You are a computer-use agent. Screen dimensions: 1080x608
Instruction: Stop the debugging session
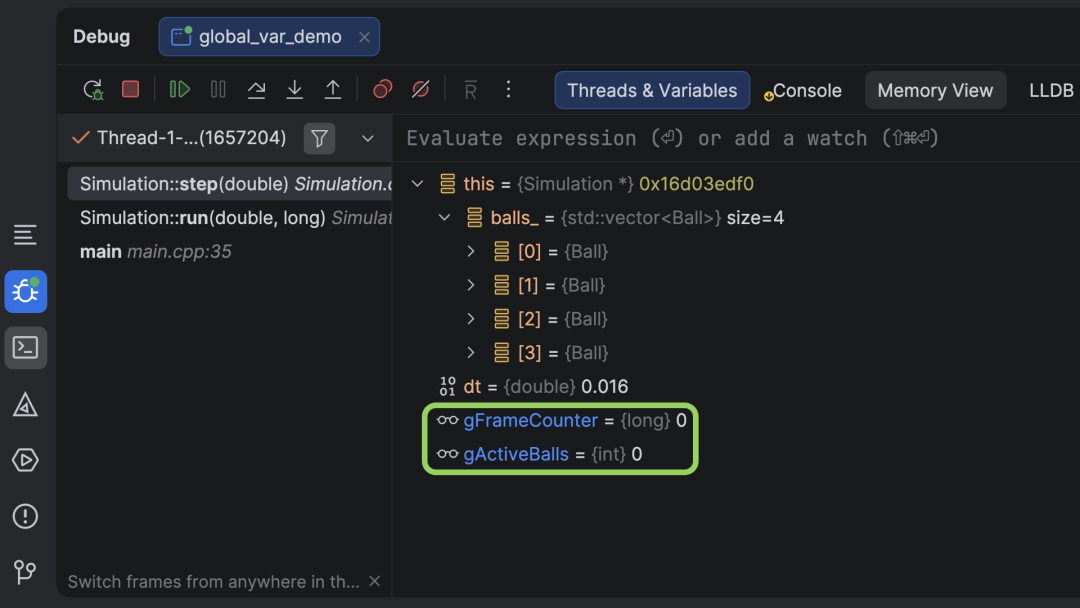[130, 90]
